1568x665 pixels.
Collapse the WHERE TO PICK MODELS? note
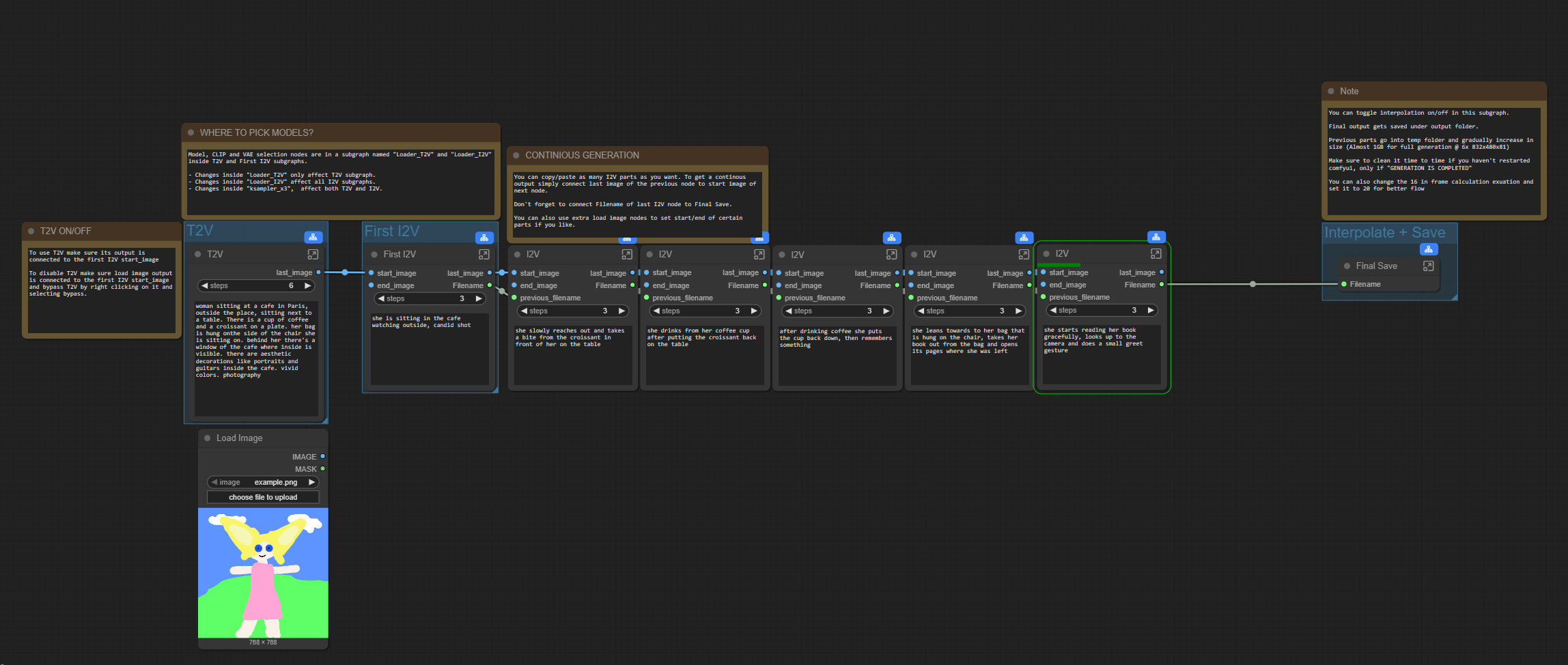191,132
